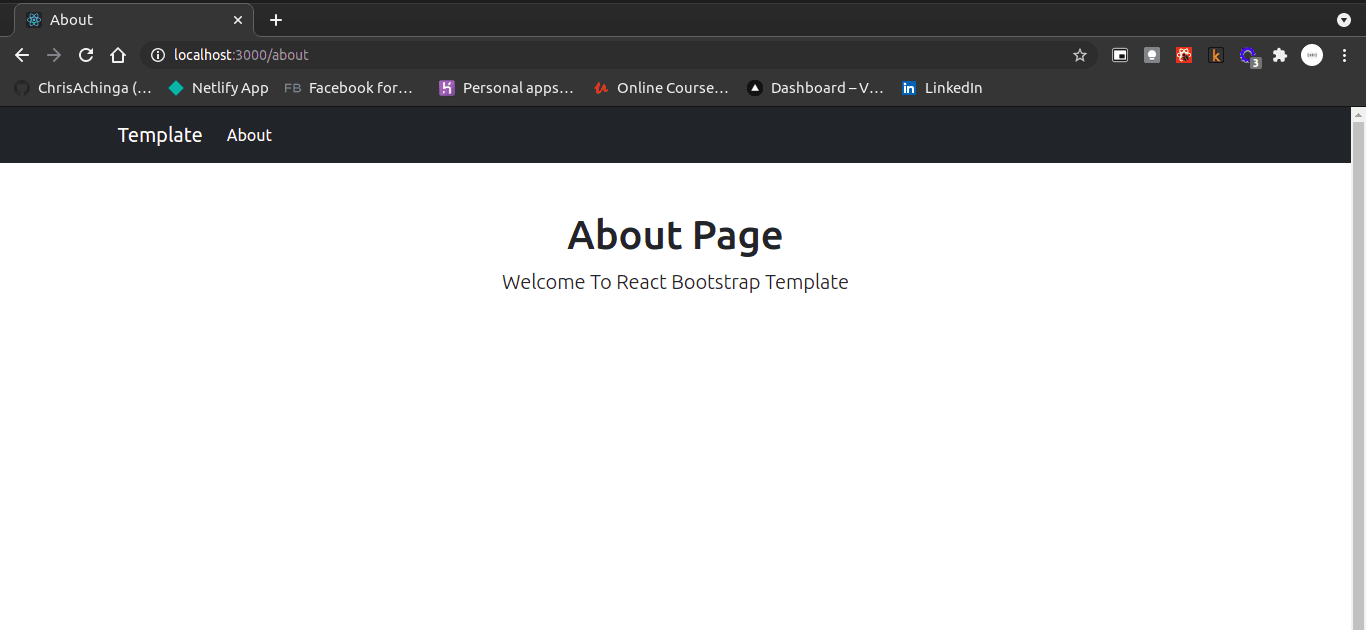Open the Chrome three-dot menu
This screenshot has height=630, width=1366.
coord(1344,55)
